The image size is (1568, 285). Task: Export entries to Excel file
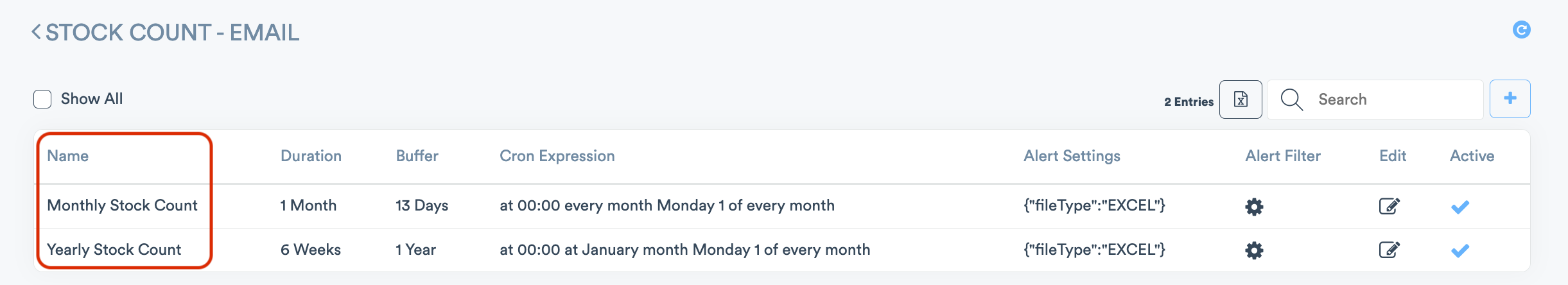[x=1240, y=99]
